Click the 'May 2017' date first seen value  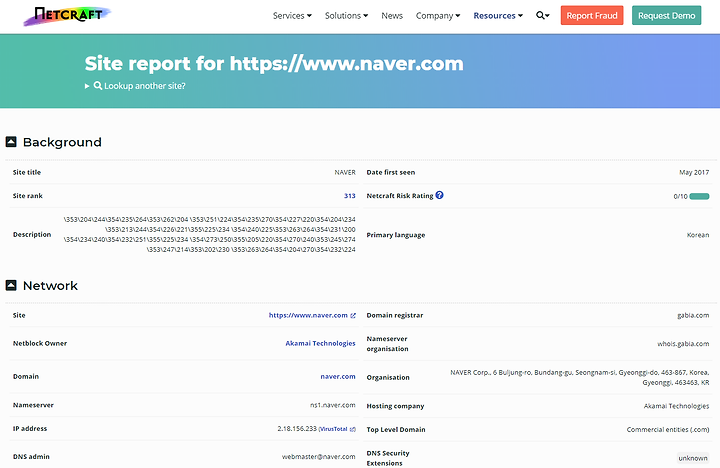coord(694,172)
